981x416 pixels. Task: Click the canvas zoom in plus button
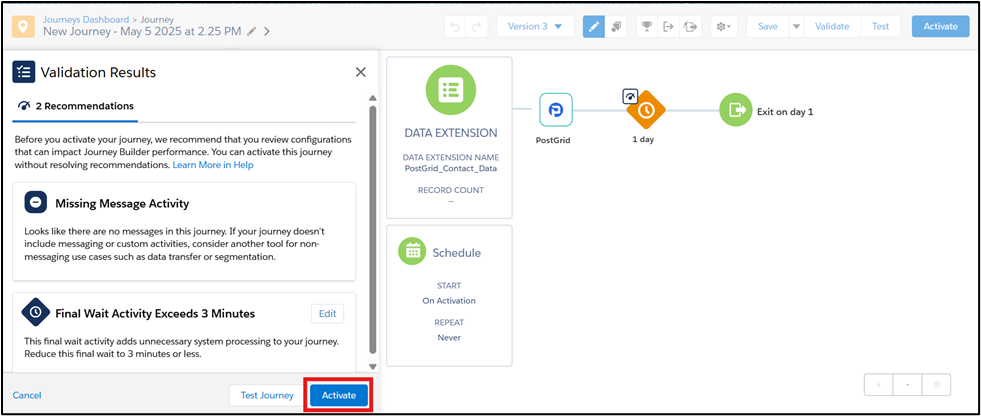(878, 385)
